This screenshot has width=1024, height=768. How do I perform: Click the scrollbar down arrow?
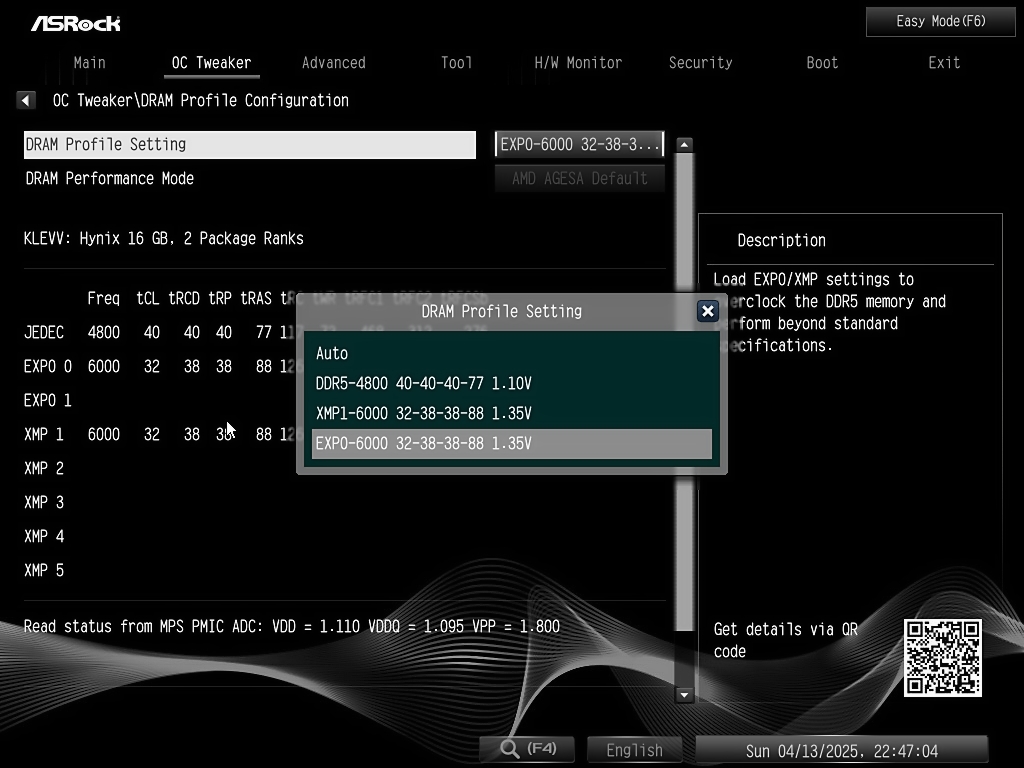(684, 694)
